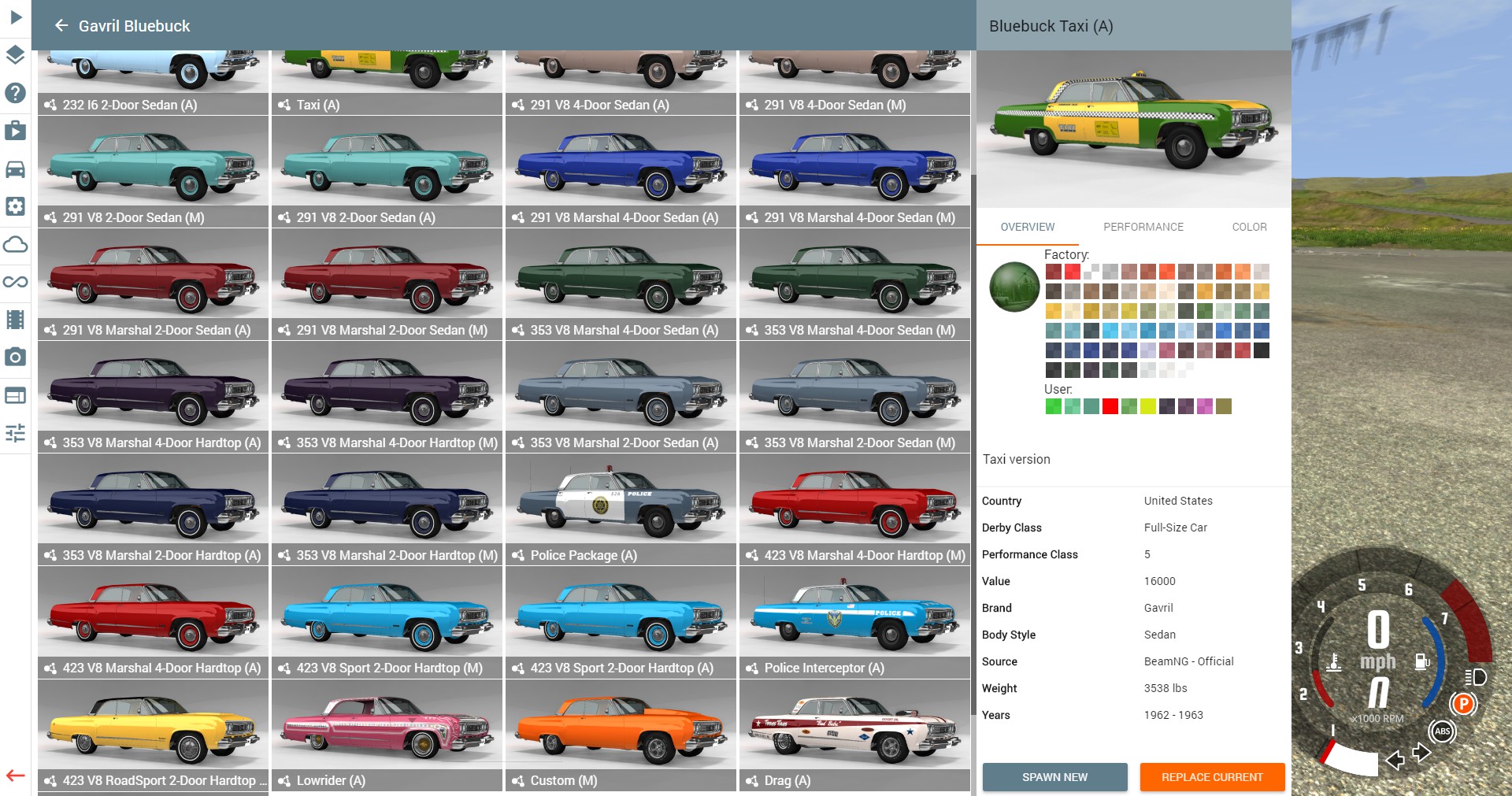Select the 232 I6 2-Door Sedan (A)
Viewport: 1512px width, 796px height.
coord(153,82)
